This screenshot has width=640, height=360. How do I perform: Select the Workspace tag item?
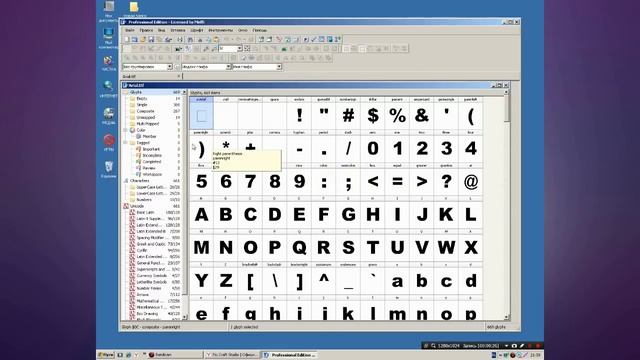(x=152, y=174)
